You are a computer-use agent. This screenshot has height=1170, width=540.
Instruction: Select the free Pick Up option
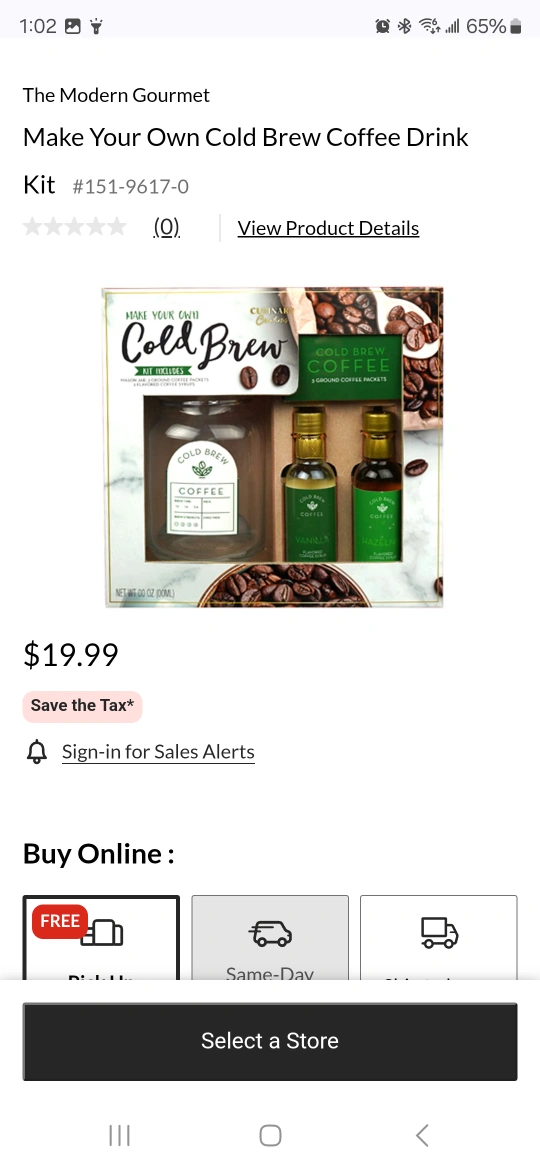coord(101,938)
